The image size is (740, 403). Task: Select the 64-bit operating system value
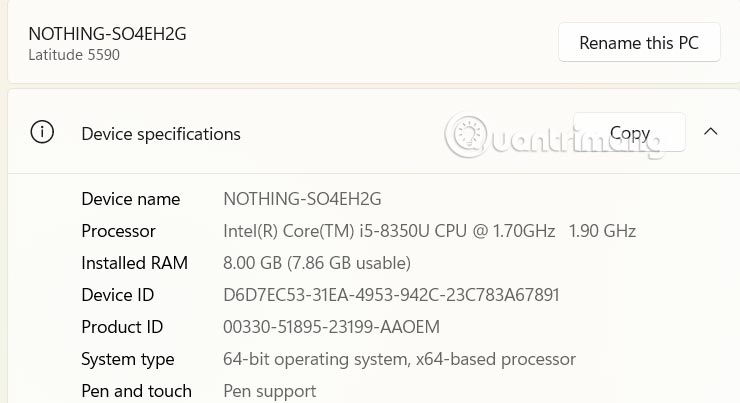(x=399, y=359)
